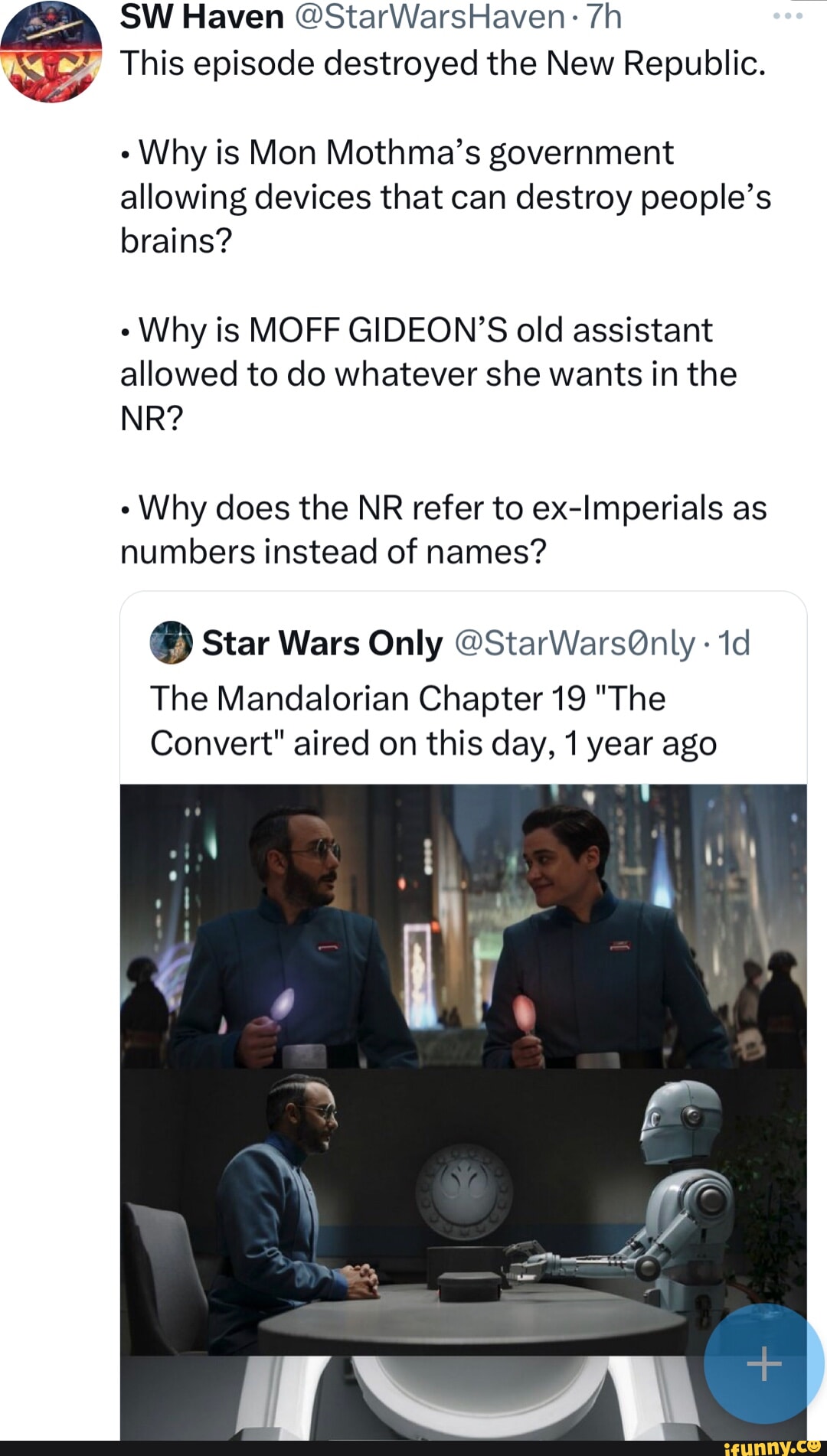Image resolution: width=827 pixels, height=1456 pixels.
Task: Open the 1d timestamp of quoted tweet
Action: pos(734,642)
